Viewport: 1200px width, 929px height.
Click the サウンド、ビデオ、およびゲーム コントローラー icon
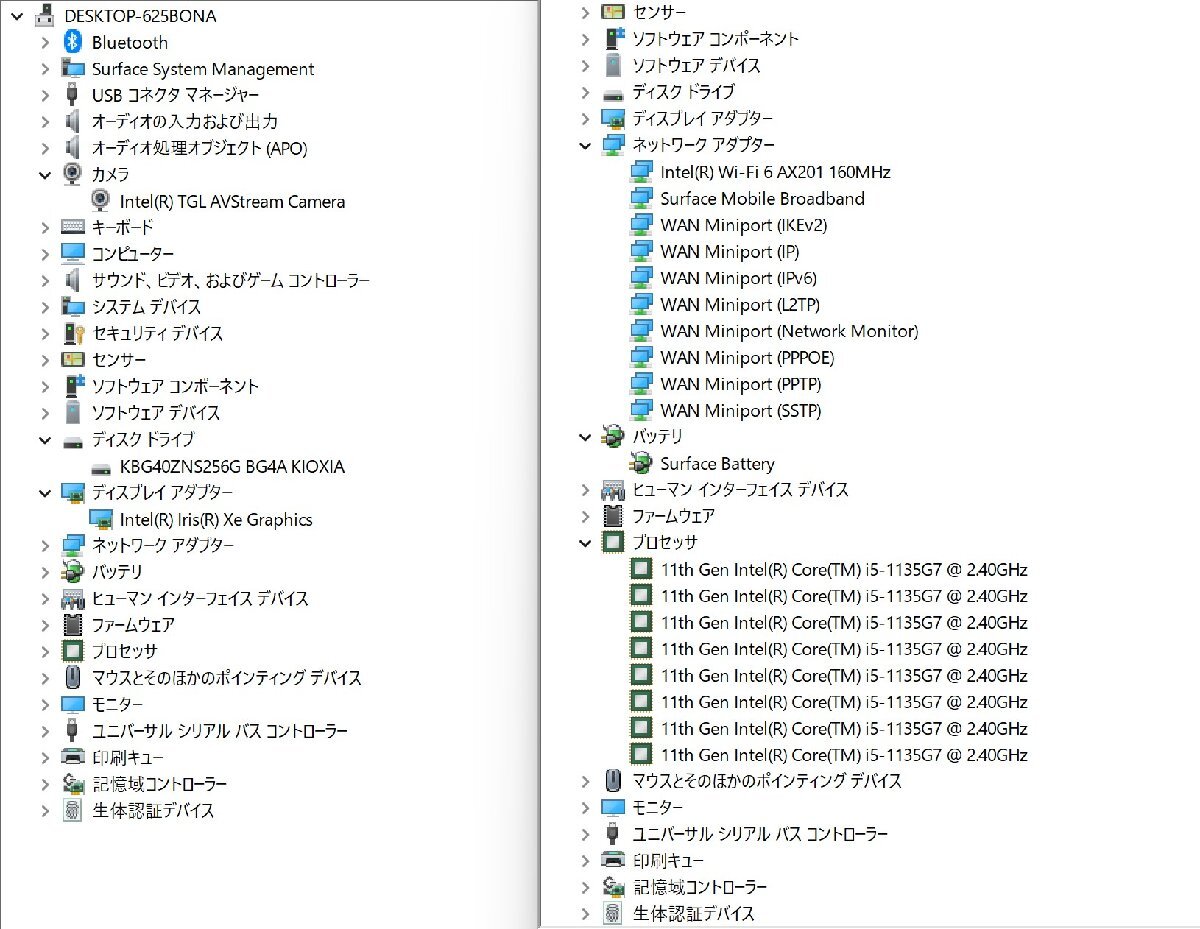[72, 280]
